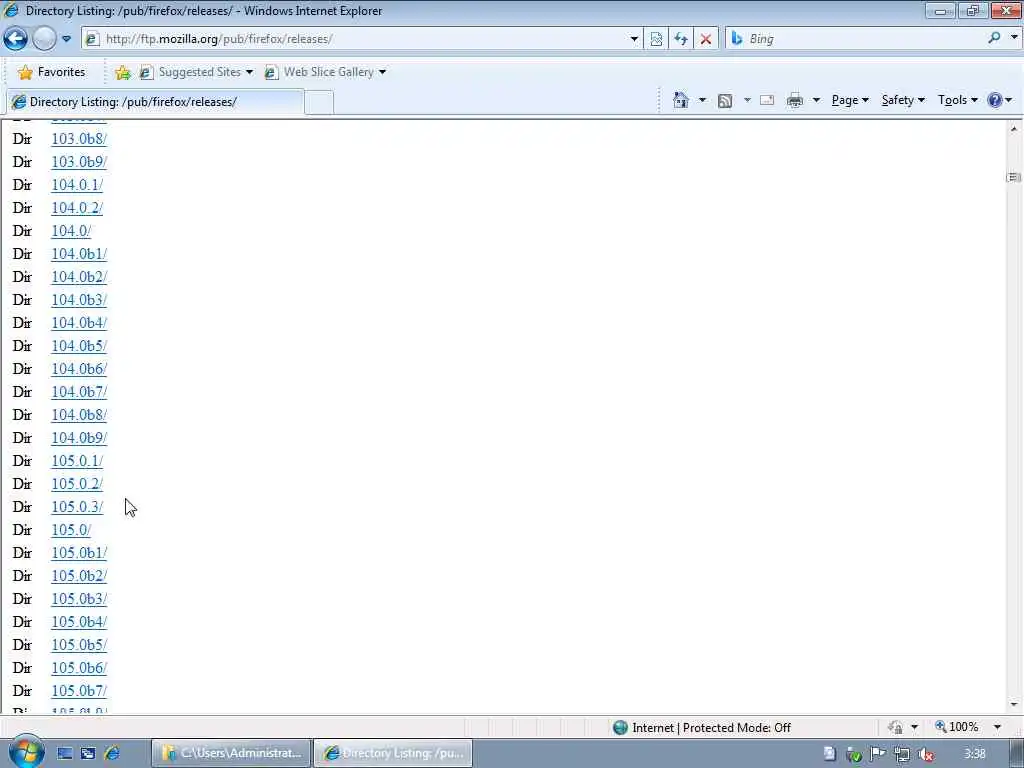Click the Action Center flag icon
The image size is (1024, 768).
coord(878,754)
